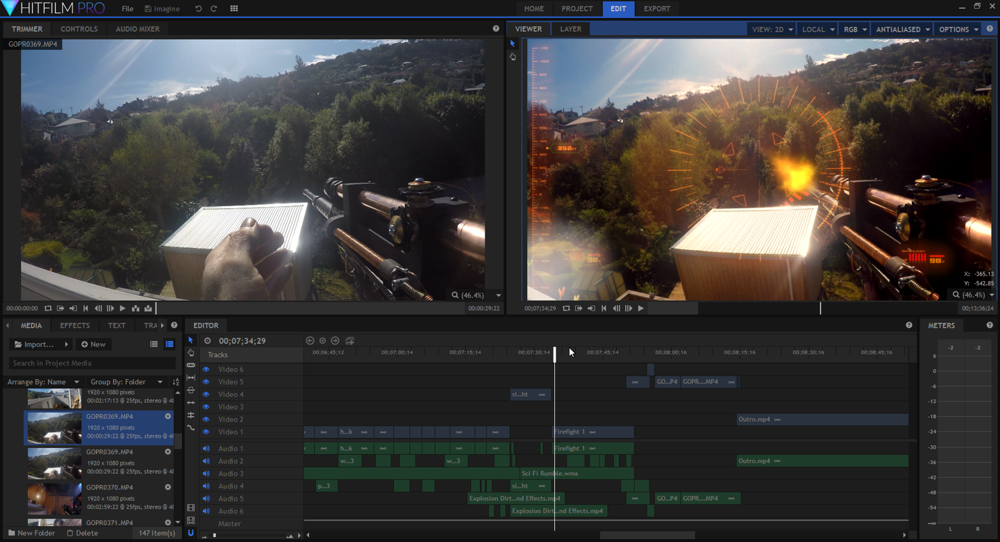Click the make composite shot icon in the Editor
This screenshot has width=1000, height=542.
349,341
